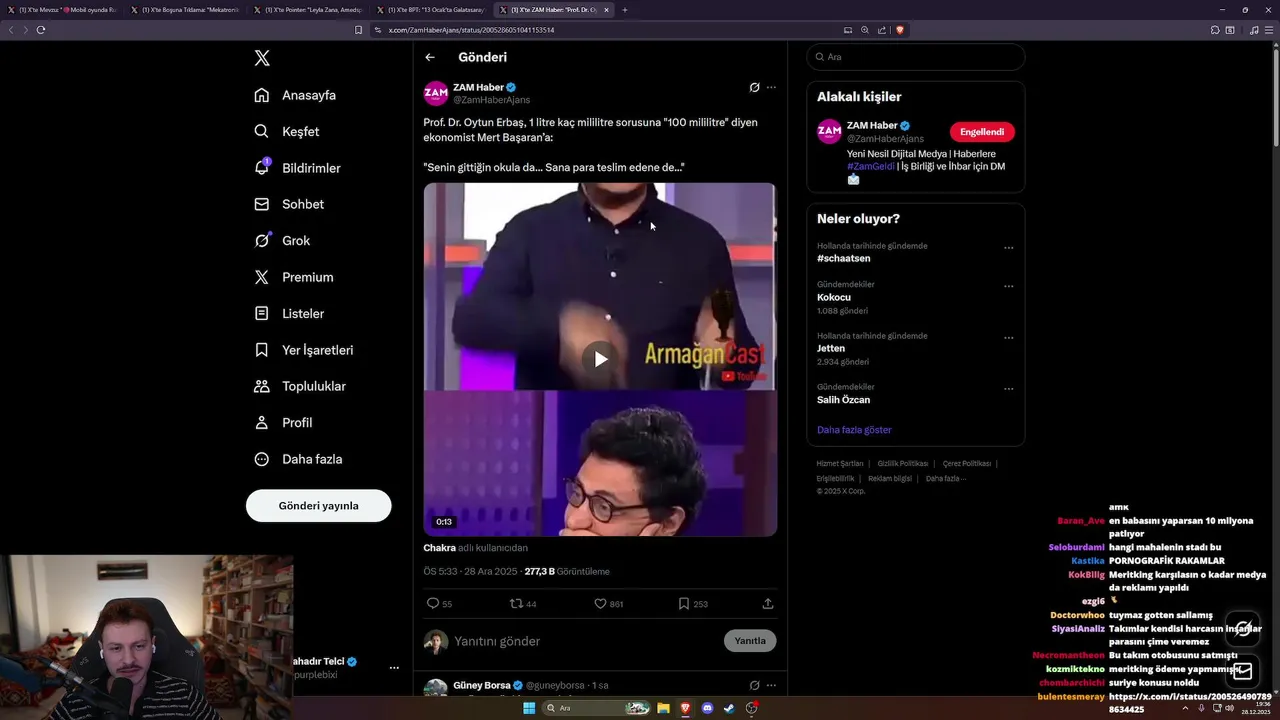The image size is (1280, 720).
Task: Expand the Daha fazla menu
Action: [x=298, y=459]
